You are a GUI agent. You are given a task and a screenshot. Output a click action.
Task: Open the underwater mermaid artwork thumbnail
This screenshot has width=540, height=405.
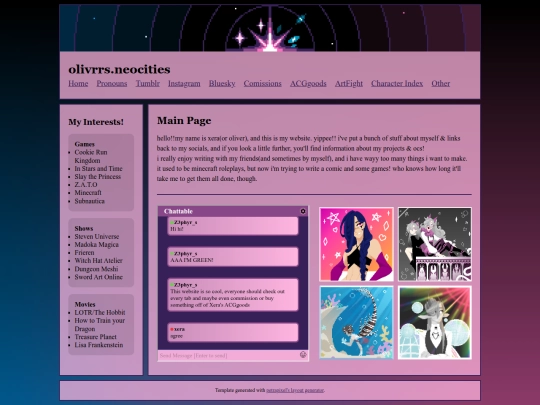[x=356, y=323]
